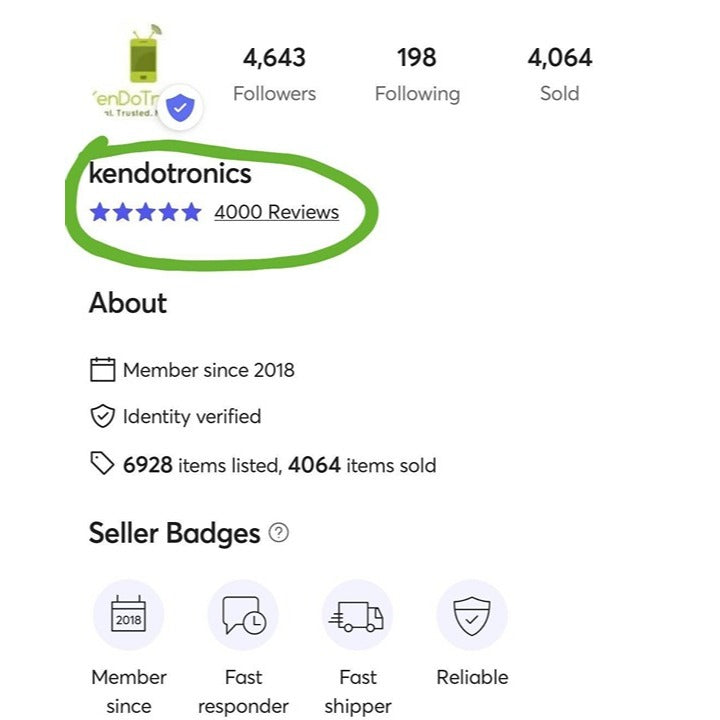Open the 4000 Reviews link
This screenshot has height=720, width=720.
click(276, 212)
